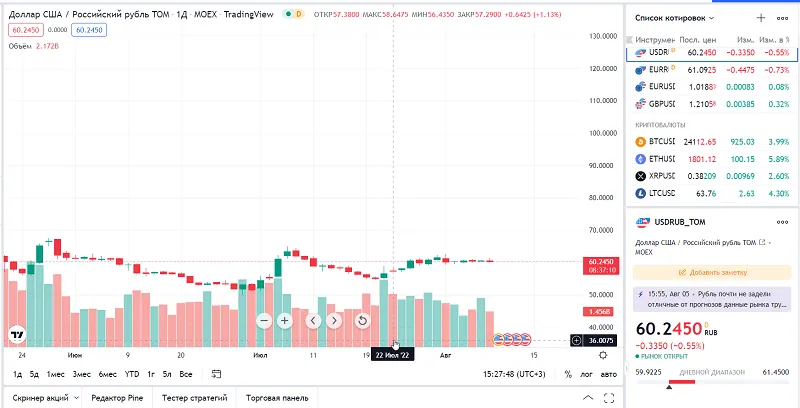Zoom in the chart with plus button
The image size is (800, 408).
coord(285,321)
